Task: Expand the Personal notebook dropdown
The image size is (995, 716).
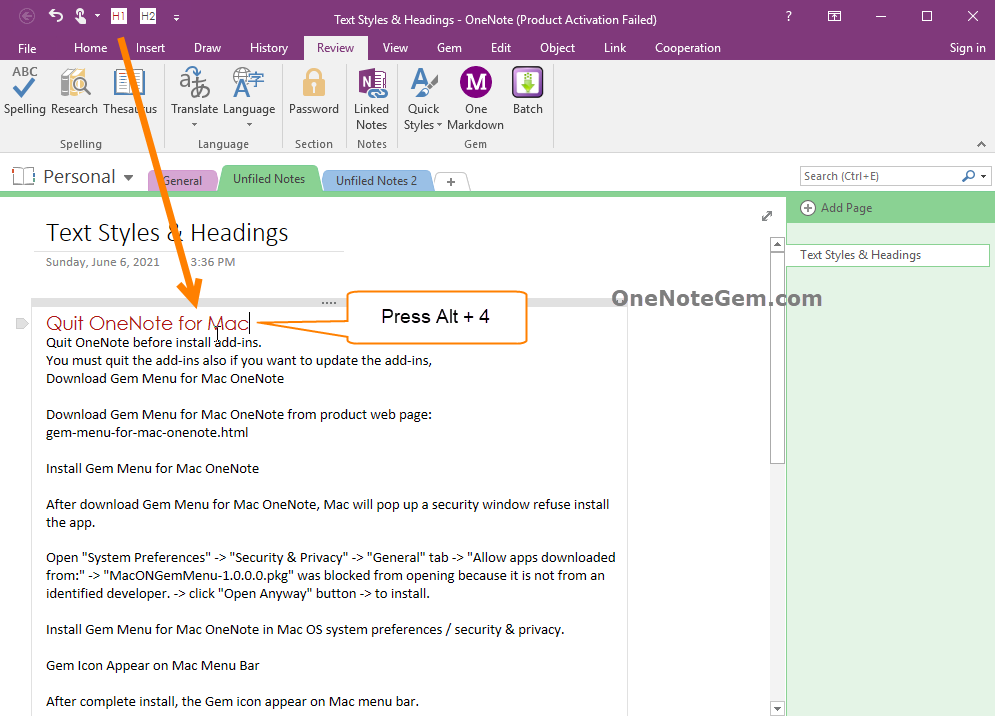Action: (129, 177)
